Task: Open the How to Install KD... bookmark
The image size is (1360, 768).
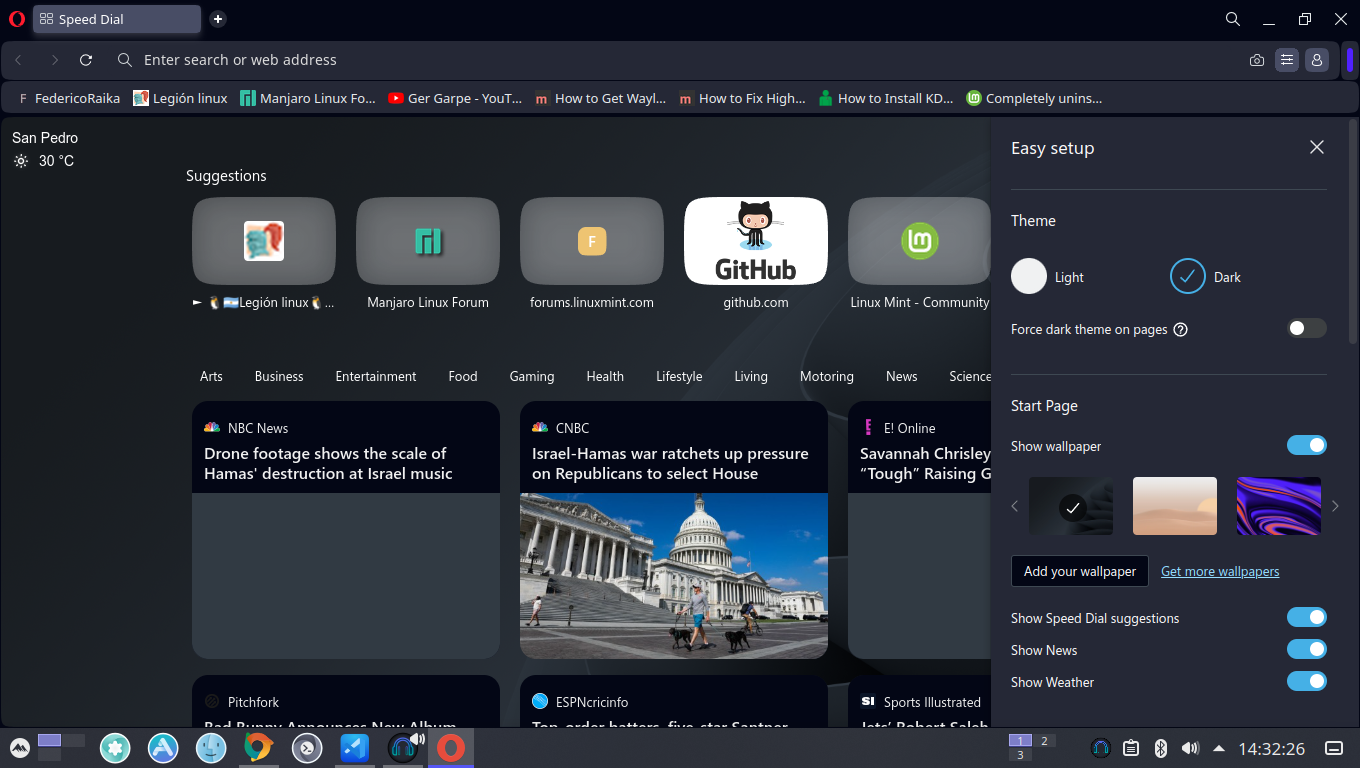Action: 886,98
